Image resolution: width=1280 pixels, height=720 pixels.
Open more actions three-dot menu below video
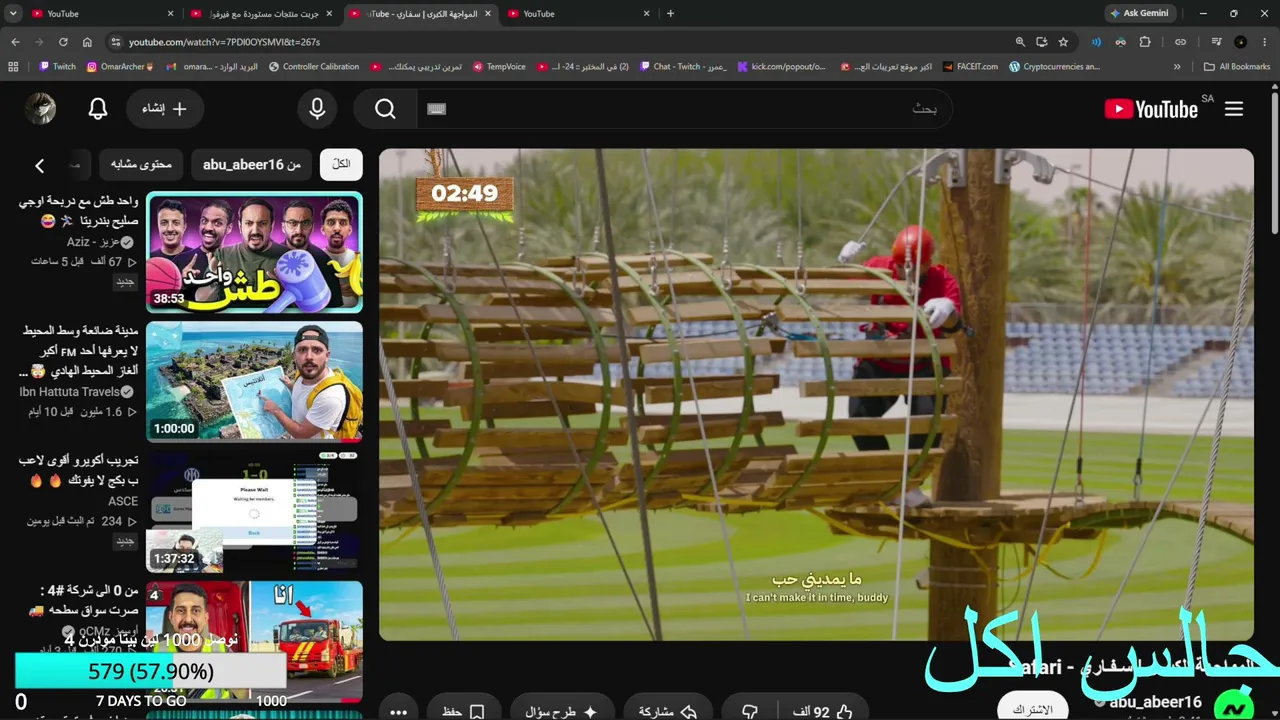[398, 712]
